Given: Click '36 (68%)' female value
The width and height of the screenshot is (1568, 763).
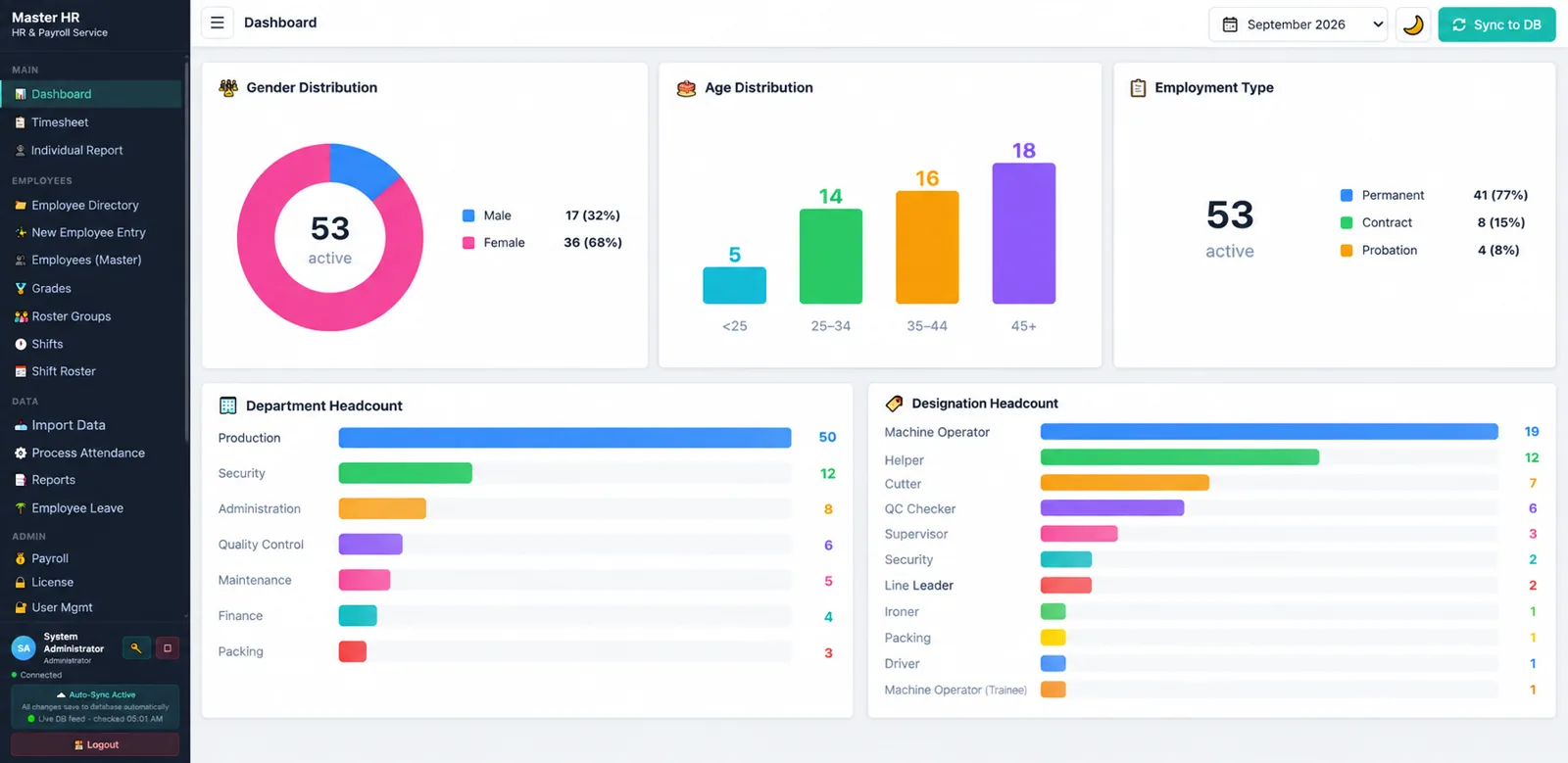Looking at the screenshot, I should click(593, 242).
